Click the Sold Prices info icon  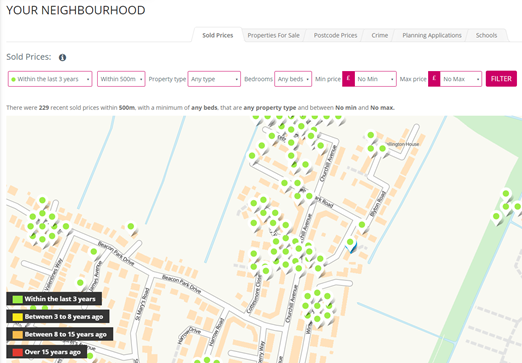pos(62,57)
